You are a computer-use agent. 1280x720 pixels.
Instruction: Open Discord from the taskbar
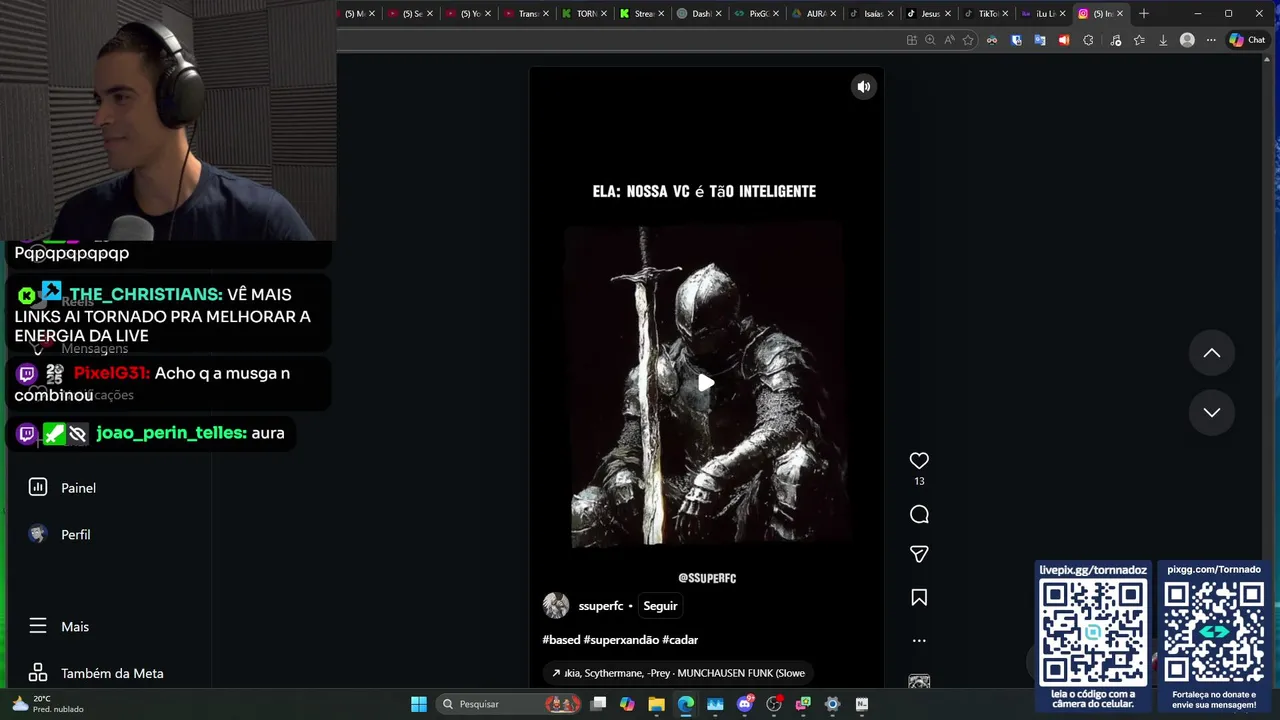click(744, 704)
